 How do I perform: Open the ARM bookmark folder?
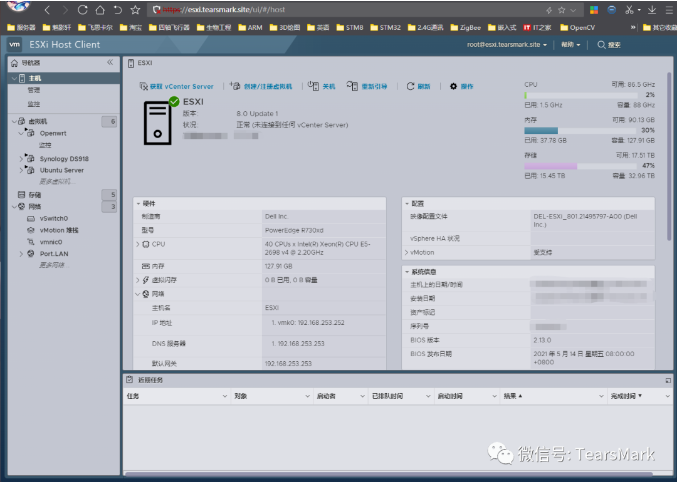250,28
